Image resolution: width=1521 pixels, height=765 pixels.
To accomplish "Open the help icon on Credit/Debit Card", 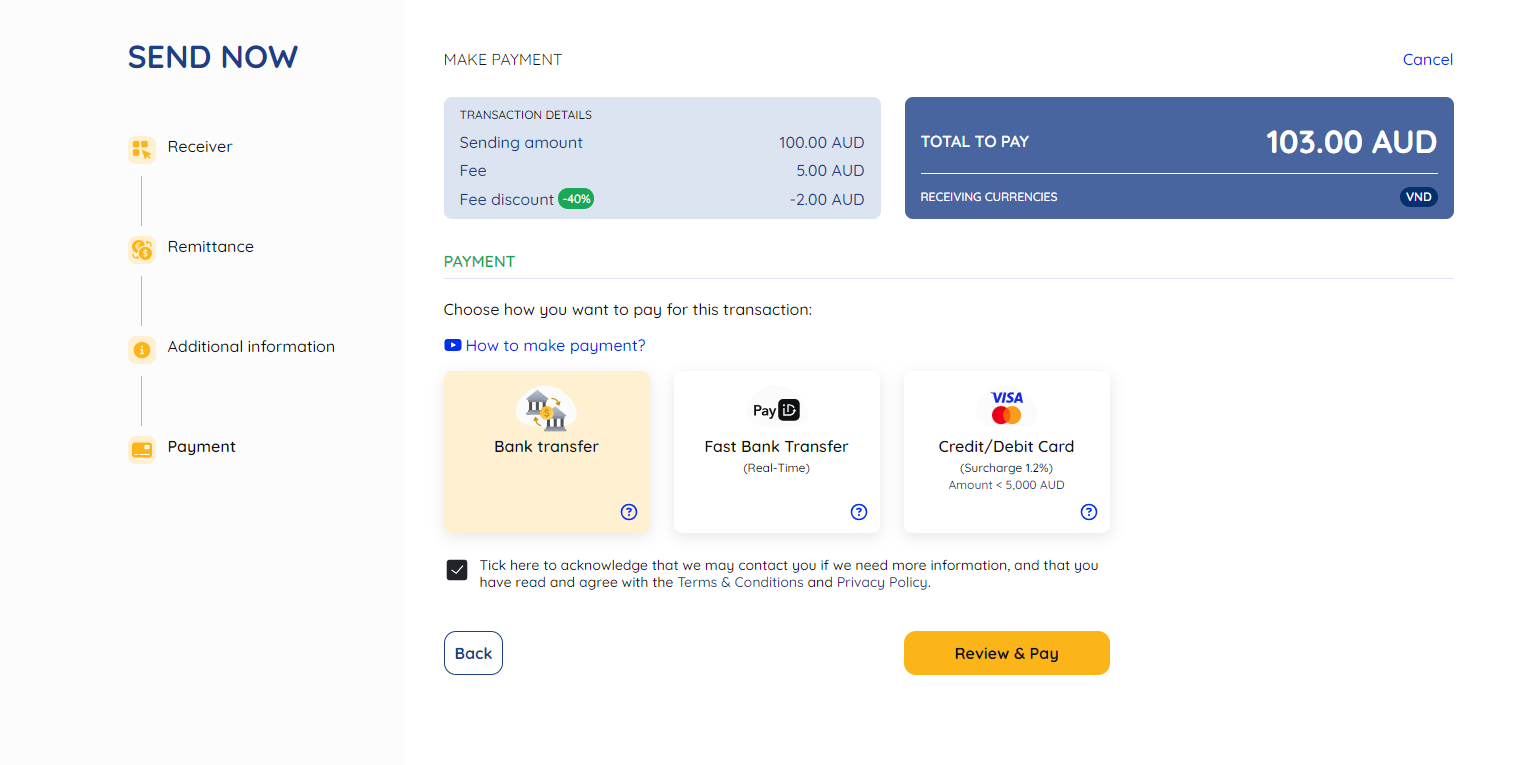I will tap(1088, 511).
